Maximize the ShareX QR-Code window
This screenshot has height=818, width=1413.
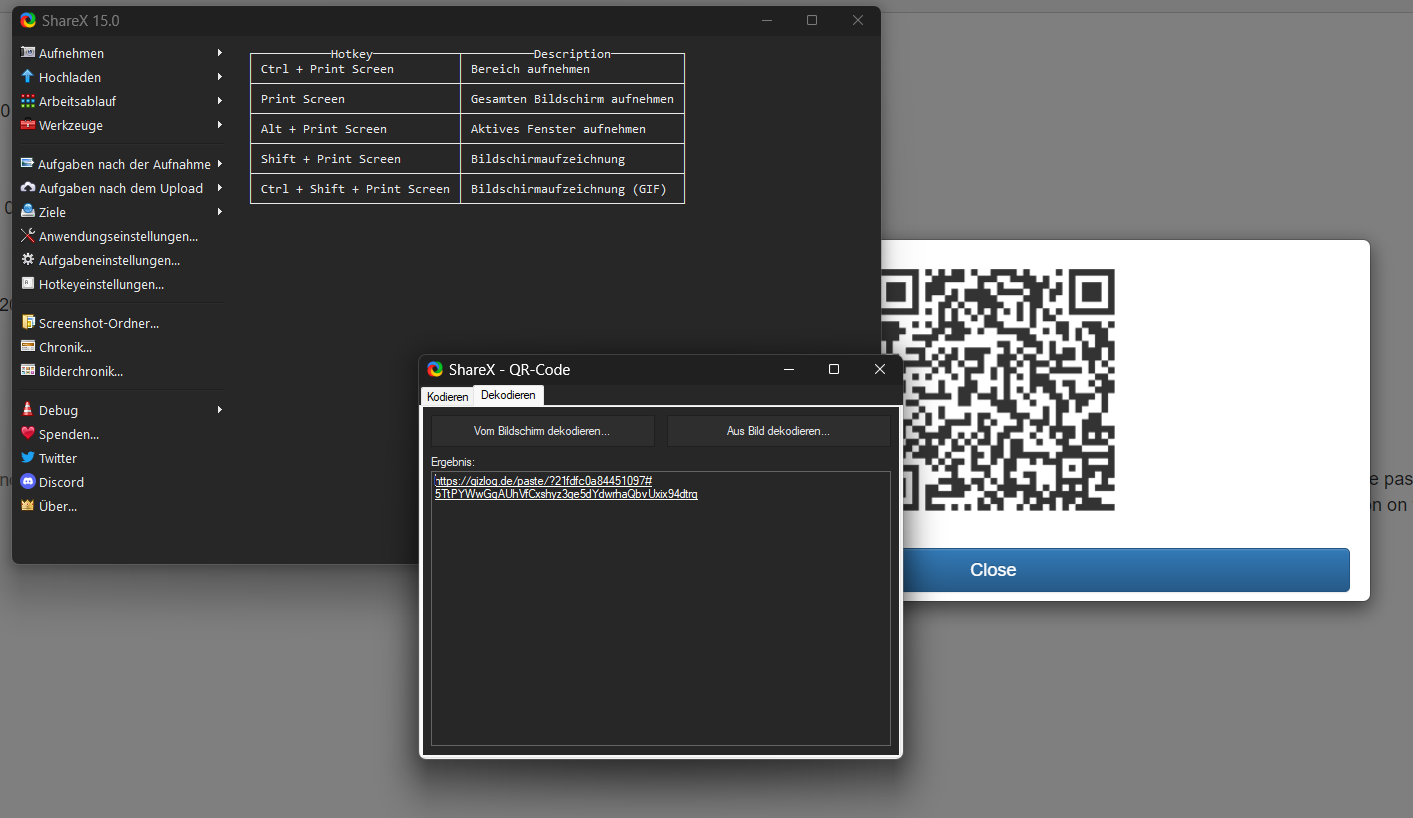[x=833, y=369]
